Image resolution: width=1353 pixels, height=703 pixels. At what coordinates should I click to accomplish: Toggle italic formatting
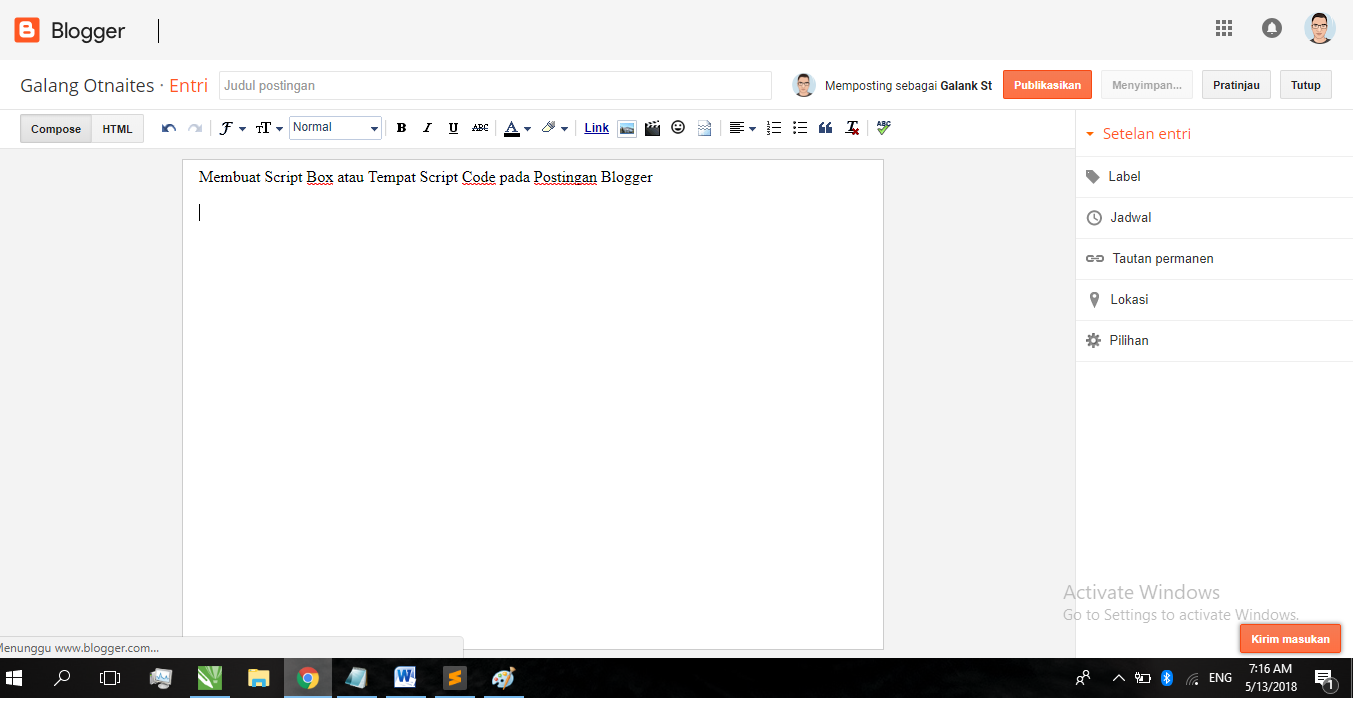427,128
